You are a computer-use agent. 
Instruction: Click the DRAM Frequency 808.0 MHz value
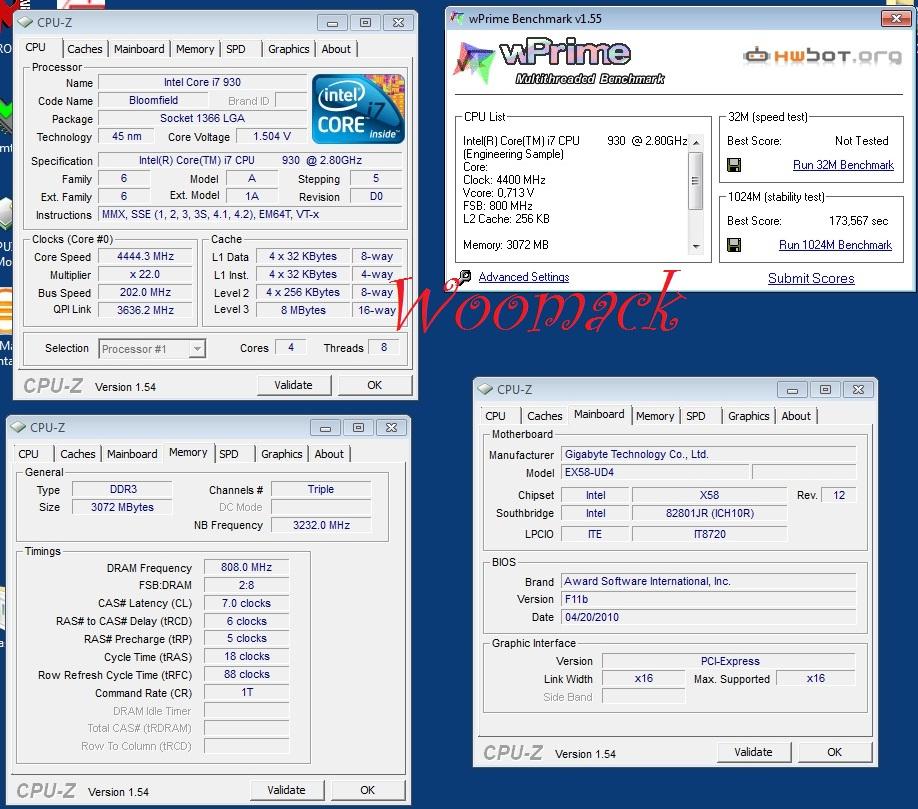246,567
